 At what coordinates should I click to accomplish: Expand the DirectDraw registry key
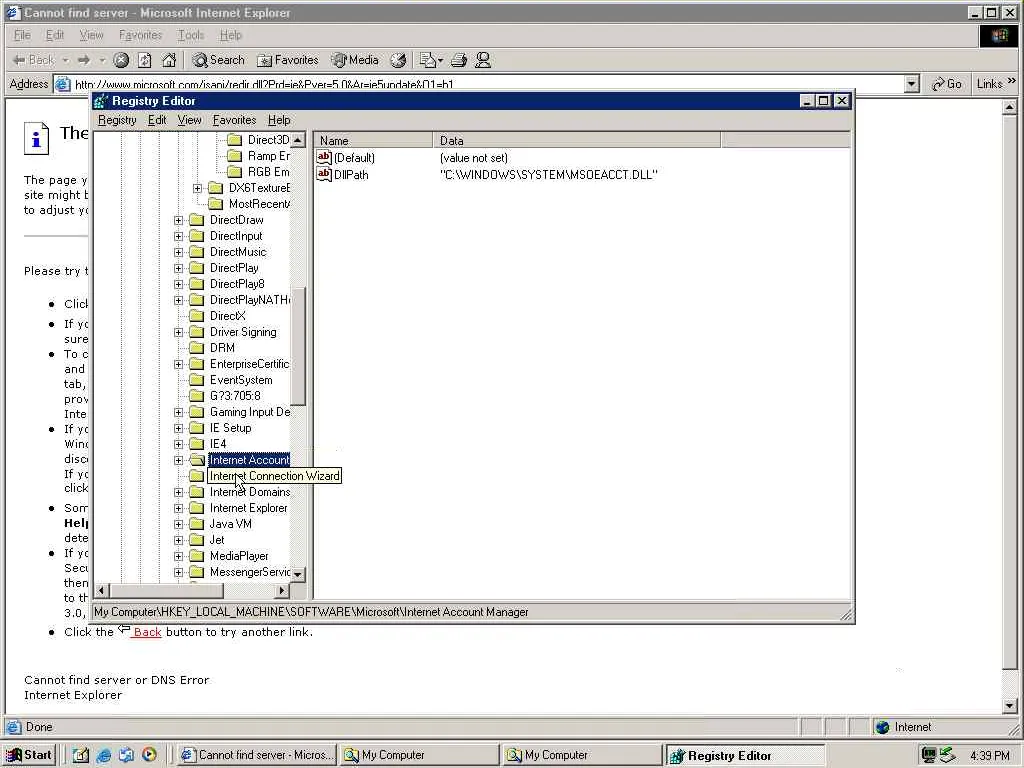pos(178,220)
